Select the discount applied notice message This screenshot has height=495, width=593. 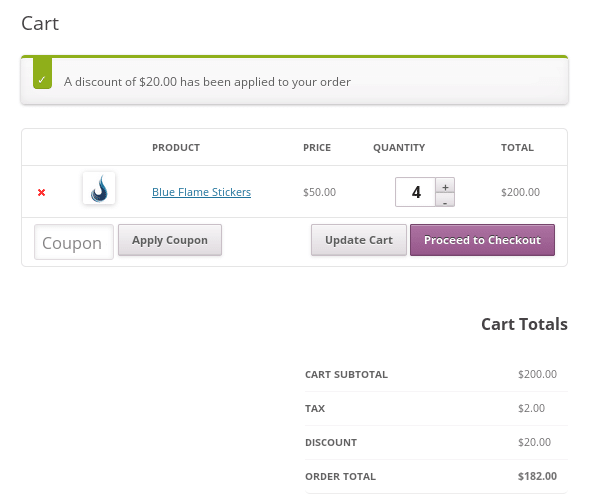(x=207, y=82)
